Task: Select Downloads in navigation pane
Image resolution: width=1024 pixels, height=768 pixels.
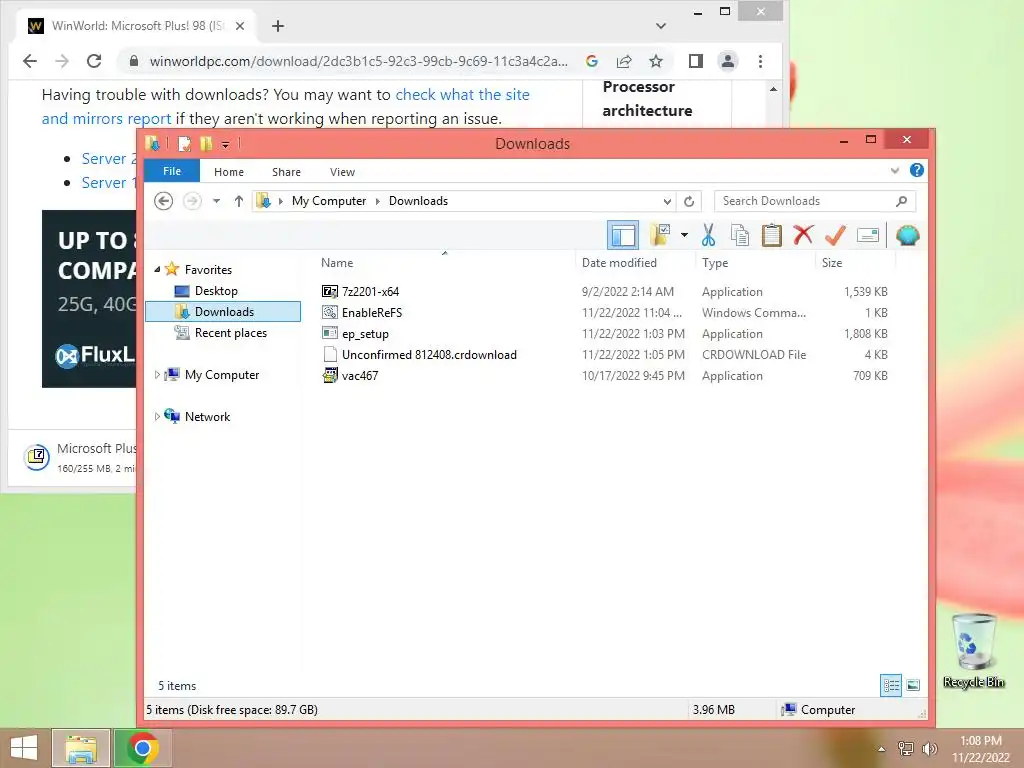Action: click(x=223, y=312)
